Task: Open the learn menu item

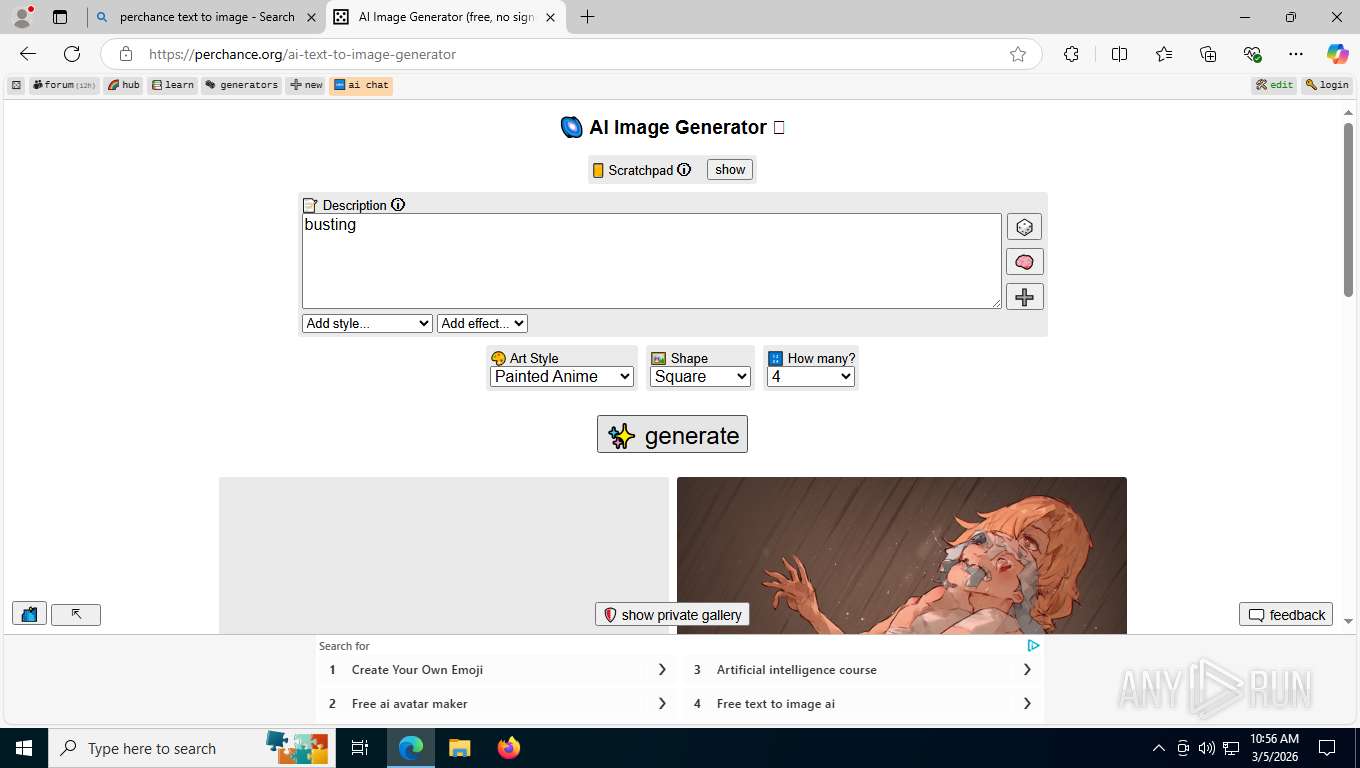Action: (173, 85)
